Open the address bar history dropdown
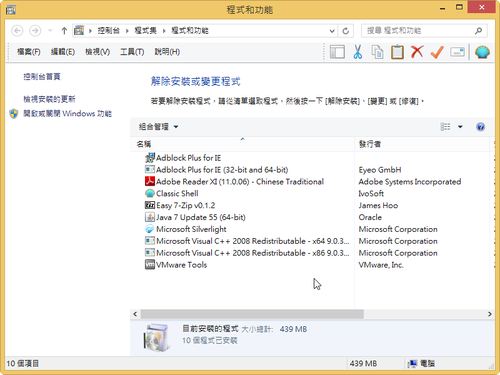This screenshot has width=500, height=375. tap(332, 31)
